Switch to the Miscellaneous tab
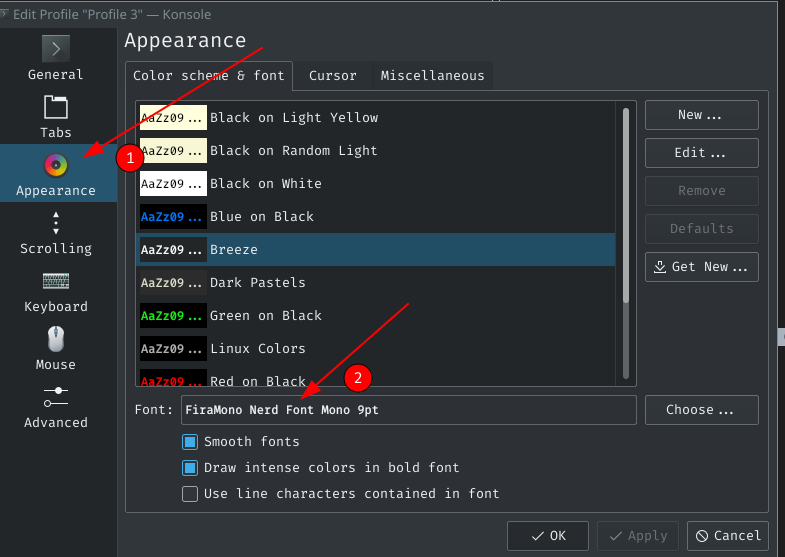The width and height of the screenshot is (785, 557). point(432,76)
